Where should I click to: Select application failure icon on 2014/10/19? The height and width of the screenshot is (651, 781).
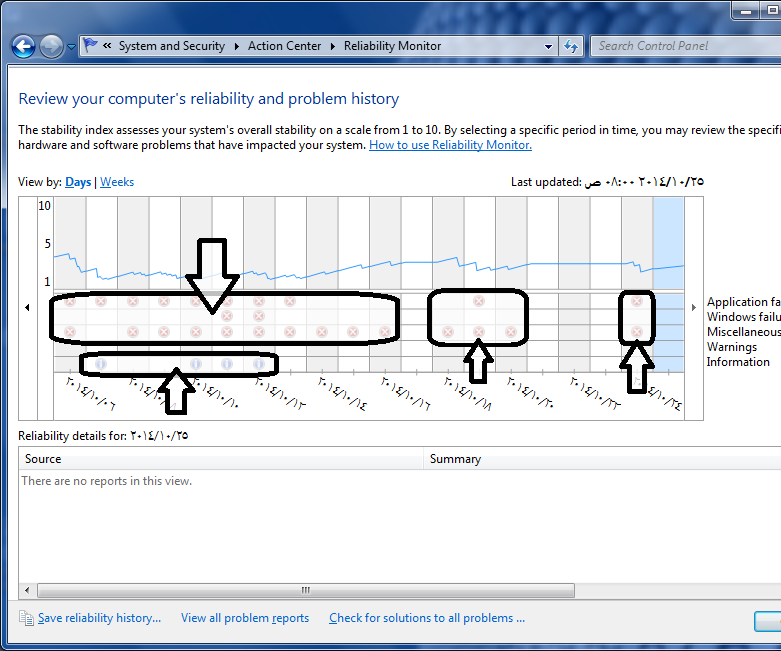[x=479, y=301]
